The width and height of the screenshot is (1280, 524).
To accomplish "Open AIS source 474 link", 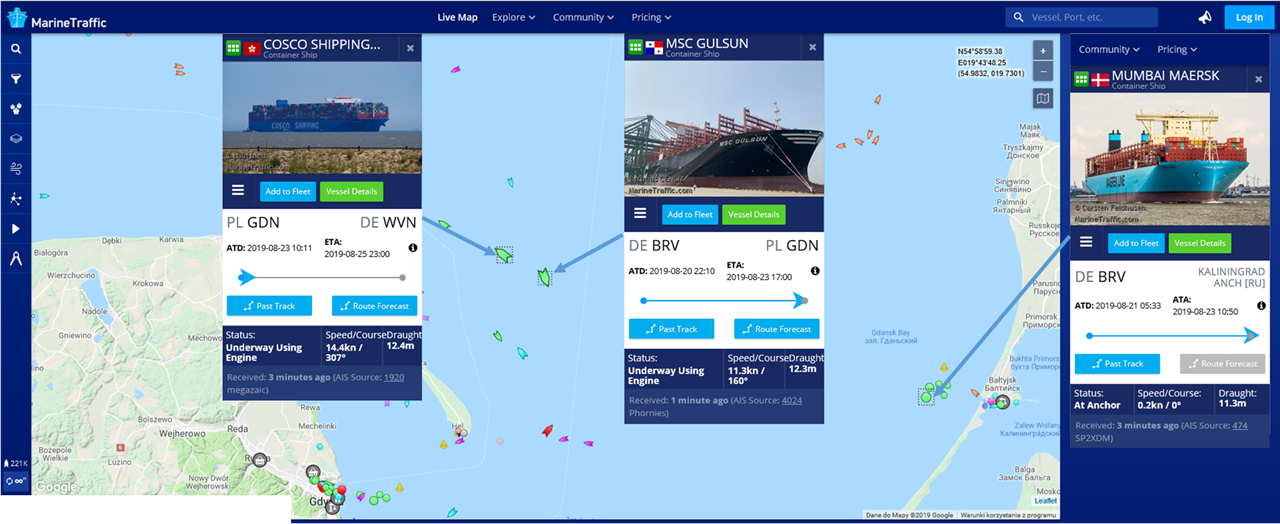I will click(1240, 426).
